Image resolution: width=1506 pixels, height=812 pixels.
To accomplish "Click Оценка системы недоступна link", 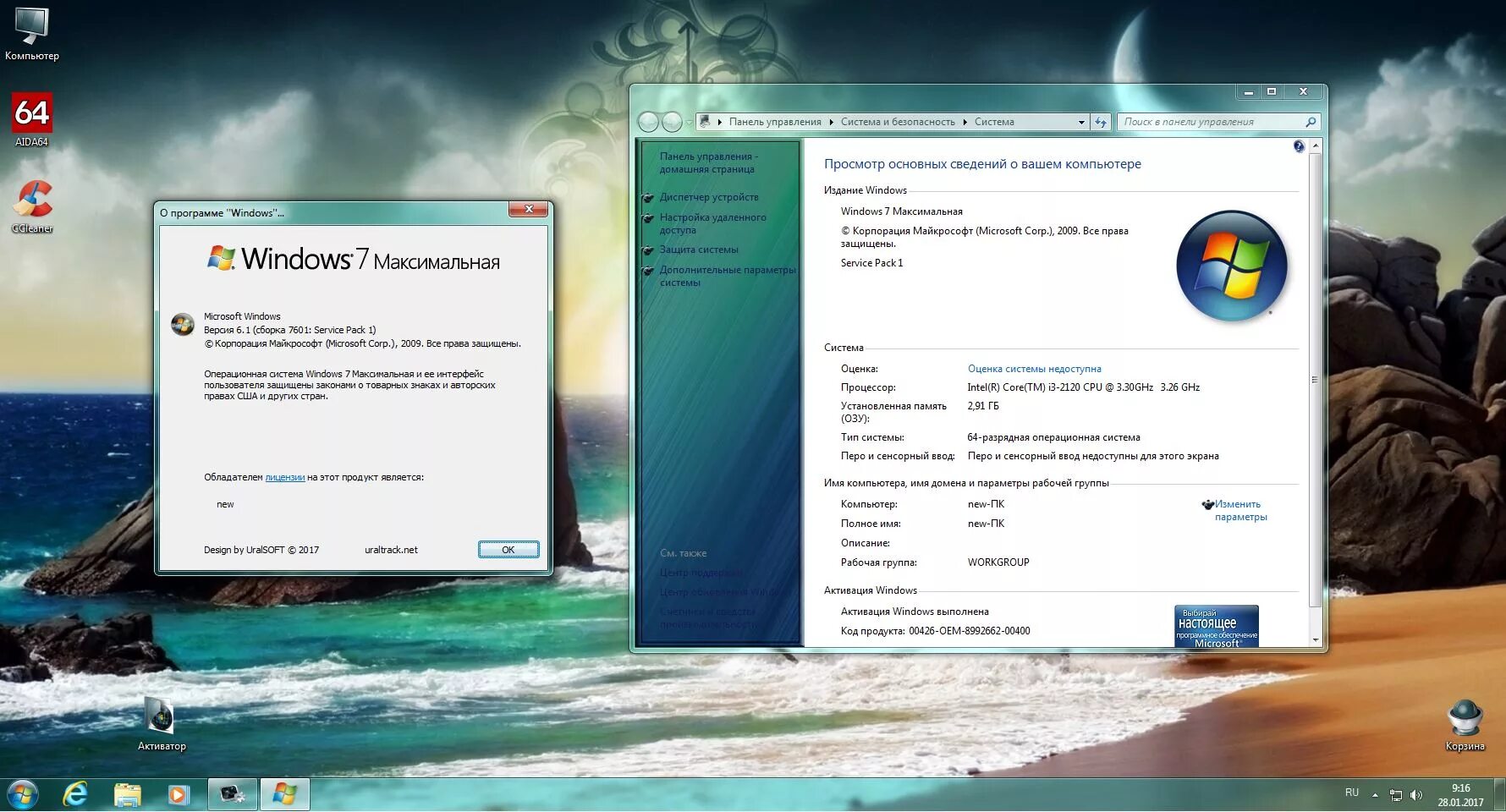I will (1034, 369).
